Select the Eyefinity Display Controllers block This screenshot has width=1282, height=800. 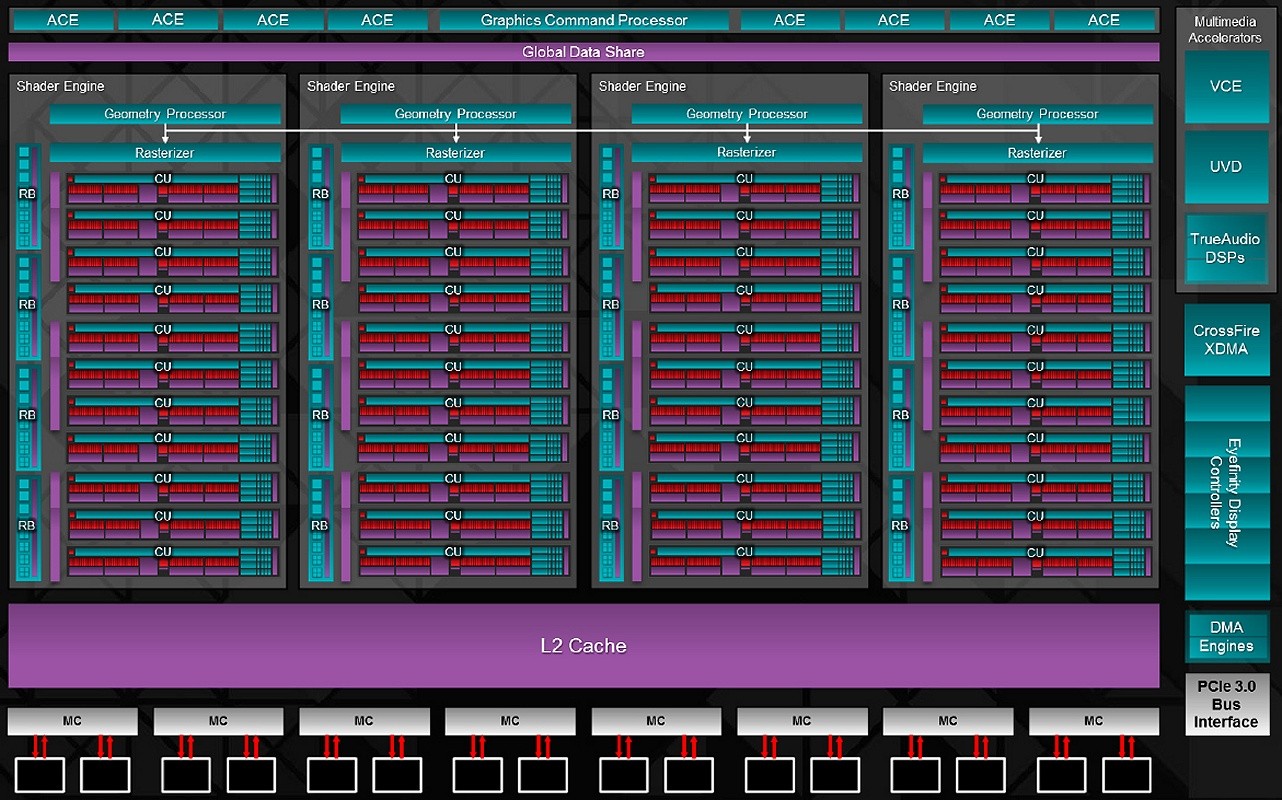(1226, 493)
